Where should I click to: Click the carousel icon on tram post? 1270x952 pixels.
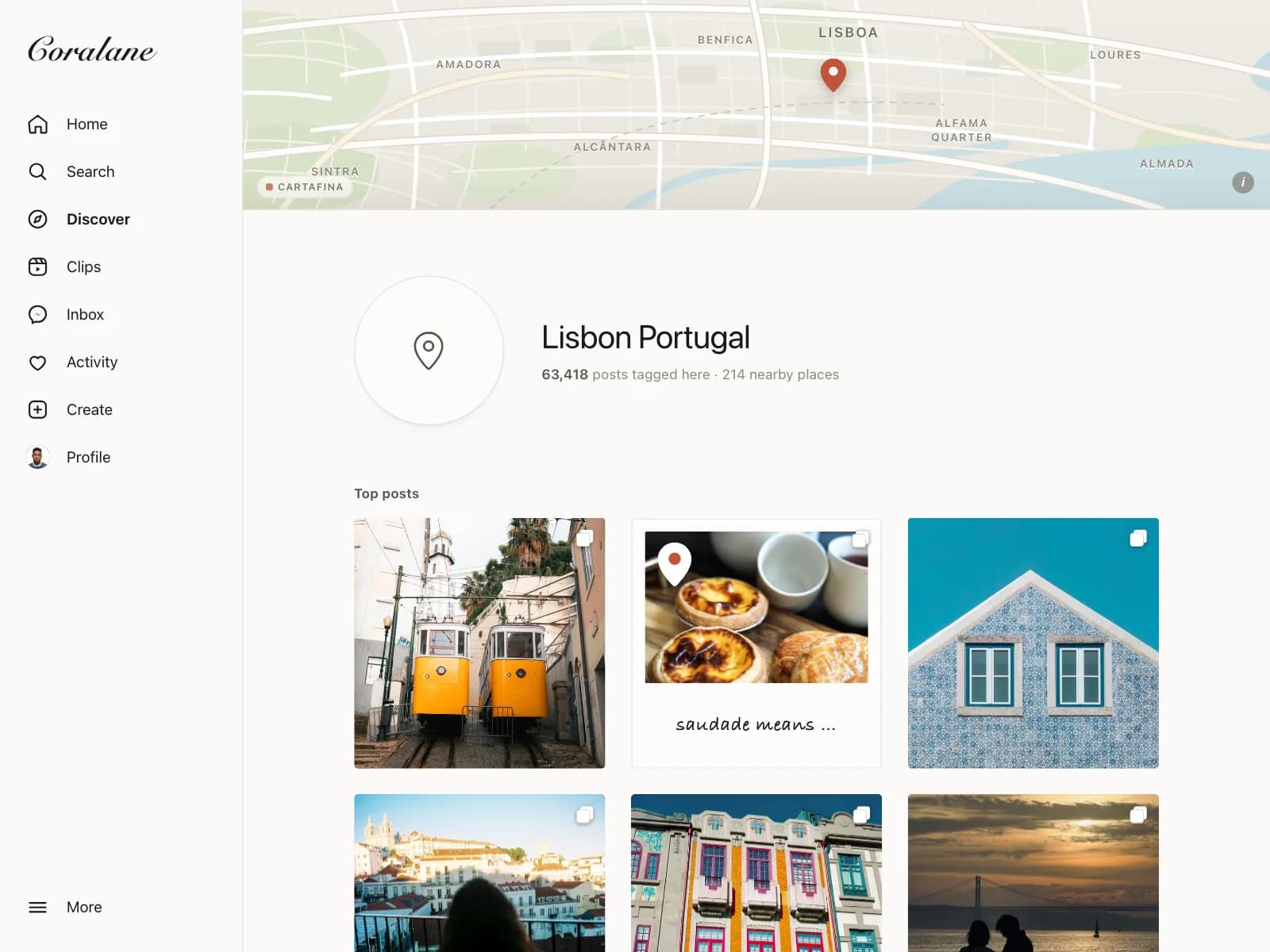(x=584, y=539)
